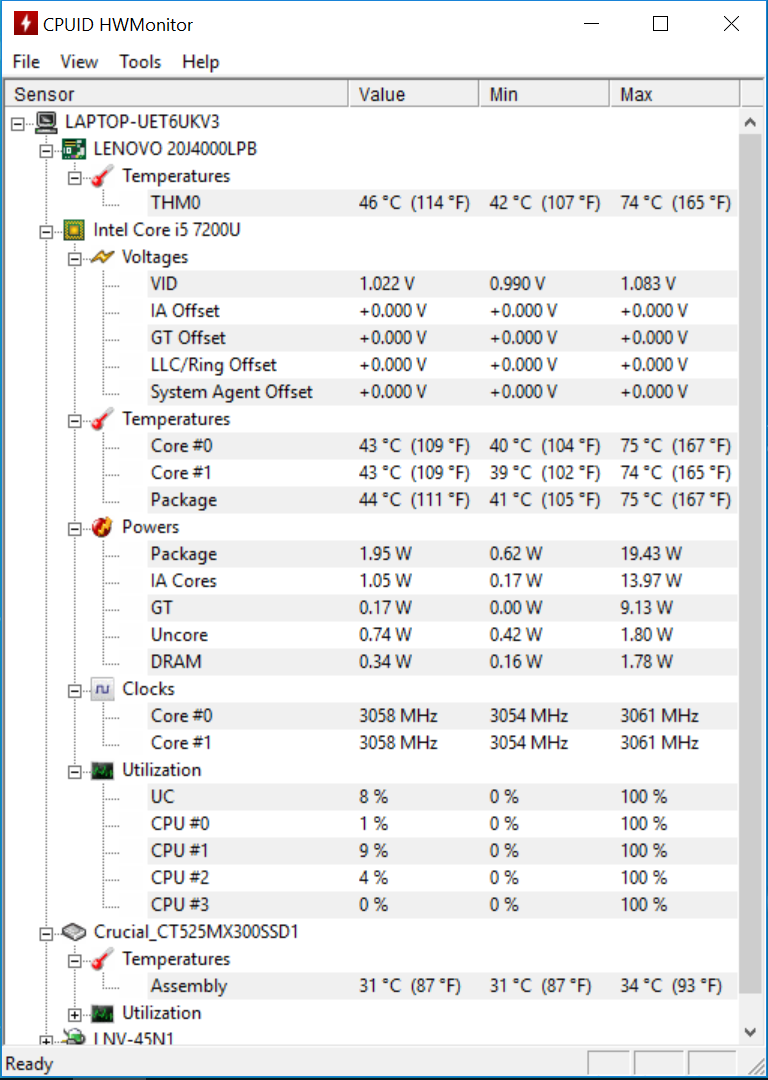Click the laptop computer icon beside LAPTOP-UET6UKV3
Viewport: 768px width, 1080px height.
46,123
